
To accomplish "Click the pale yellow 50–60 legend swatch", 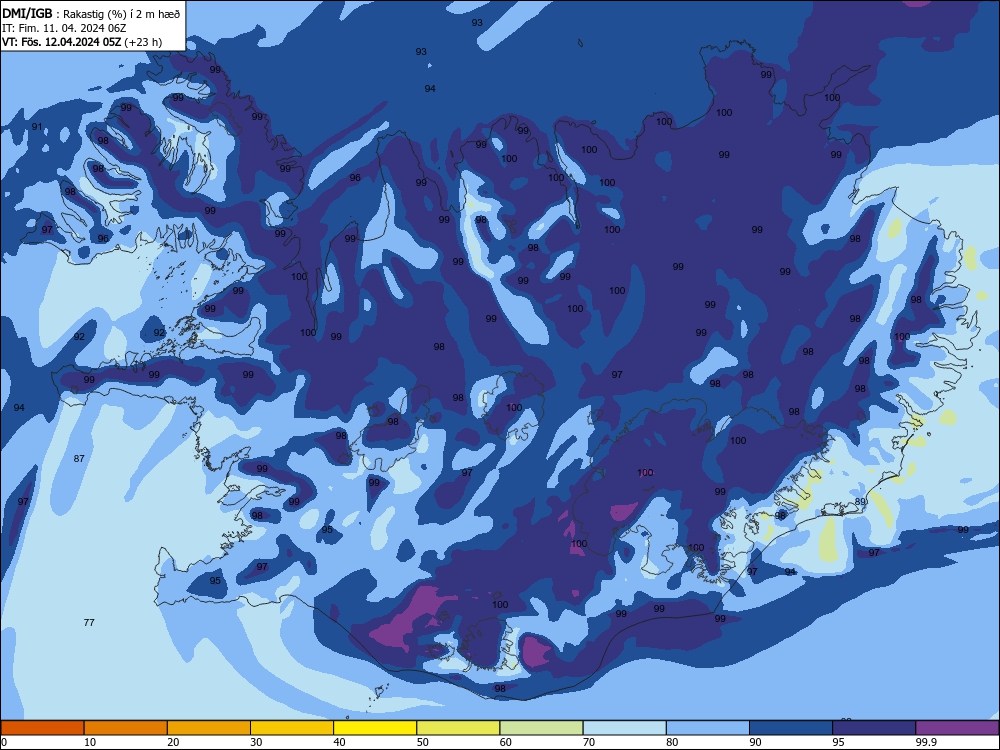I will [x=458, y=728].
